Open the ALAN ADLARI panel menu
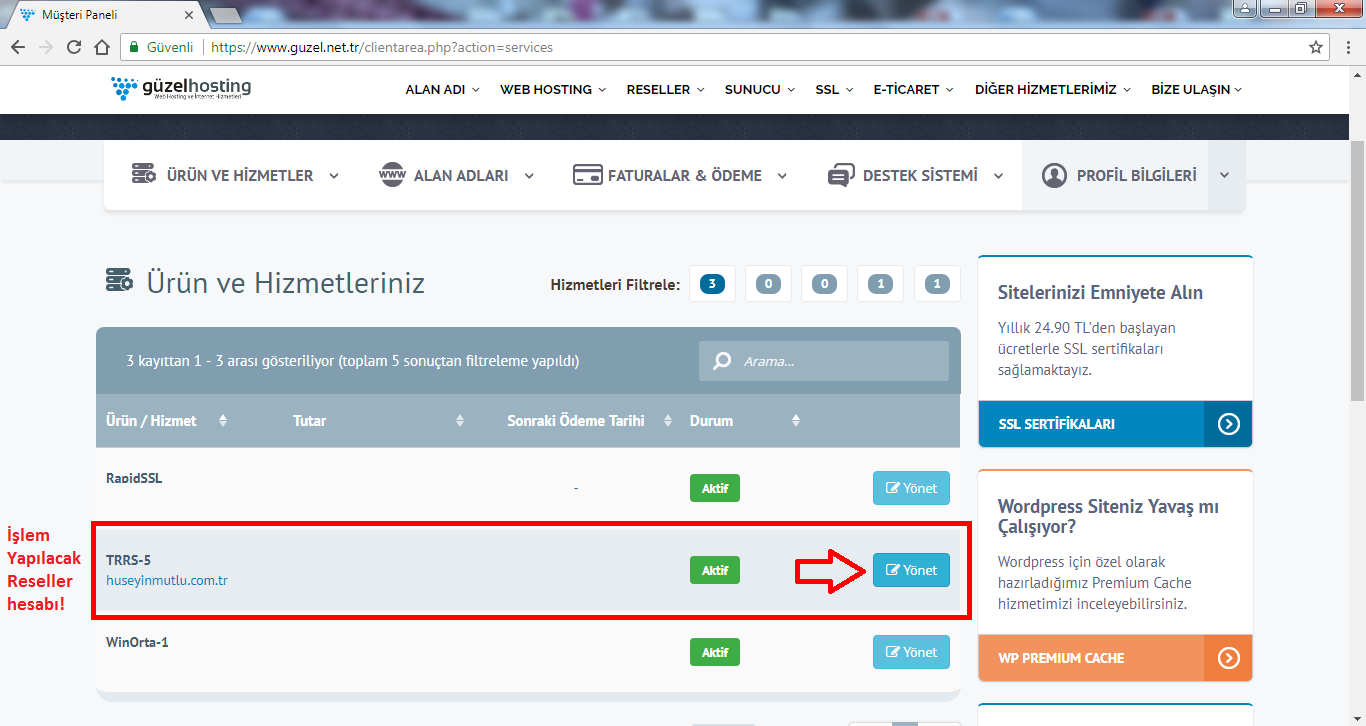This screenshot has height=726, width=1366. (x=457, y=175)
